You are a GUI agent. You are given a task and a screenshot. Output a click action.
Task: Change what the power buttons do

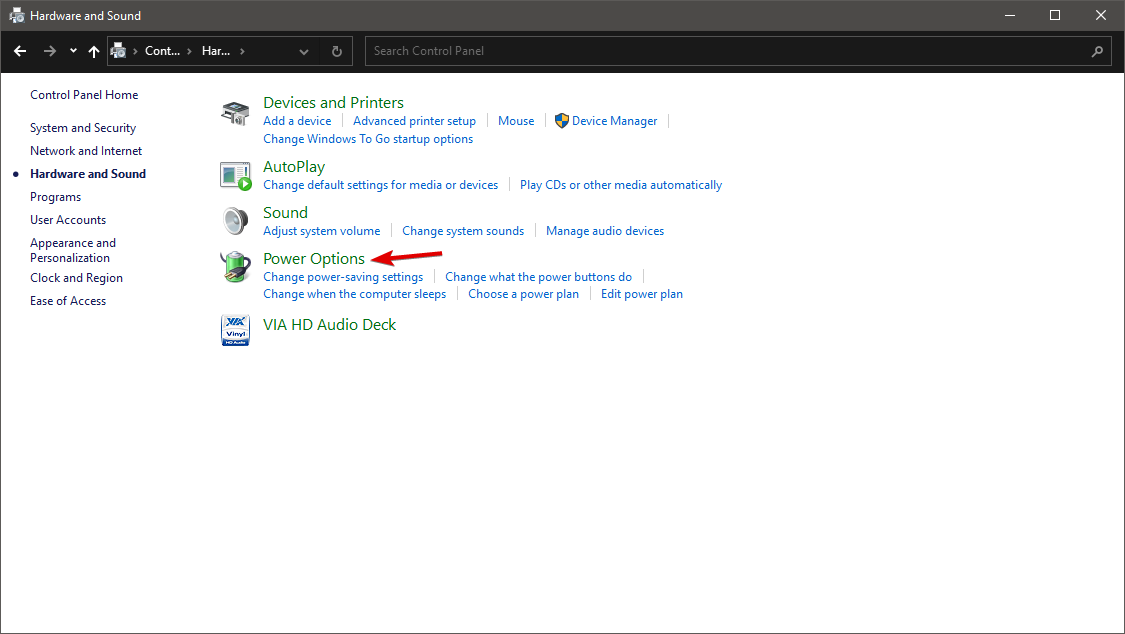coord(538,277)
